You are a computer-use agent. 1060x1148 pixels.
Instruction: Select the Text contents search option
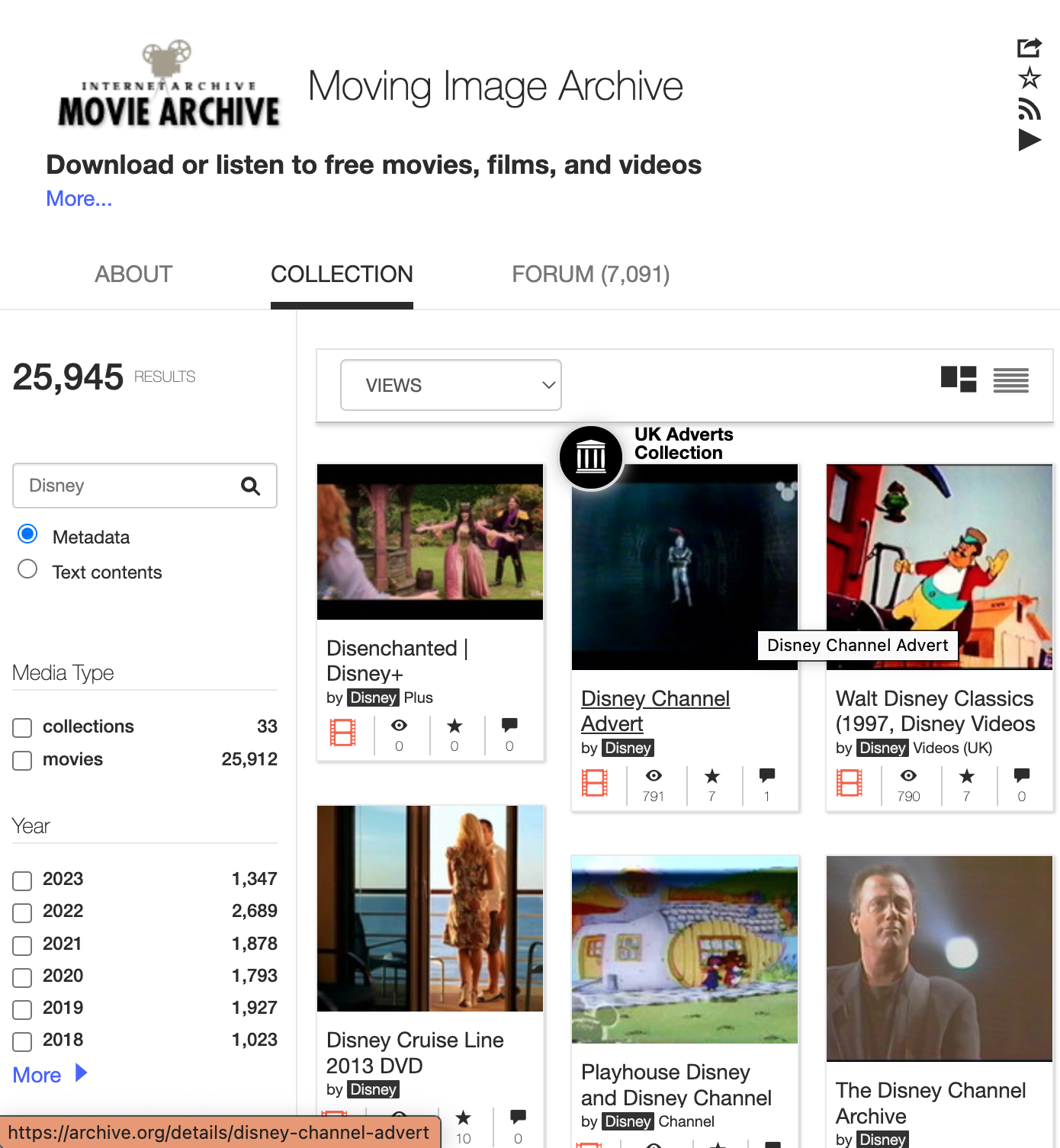point(27,569)
